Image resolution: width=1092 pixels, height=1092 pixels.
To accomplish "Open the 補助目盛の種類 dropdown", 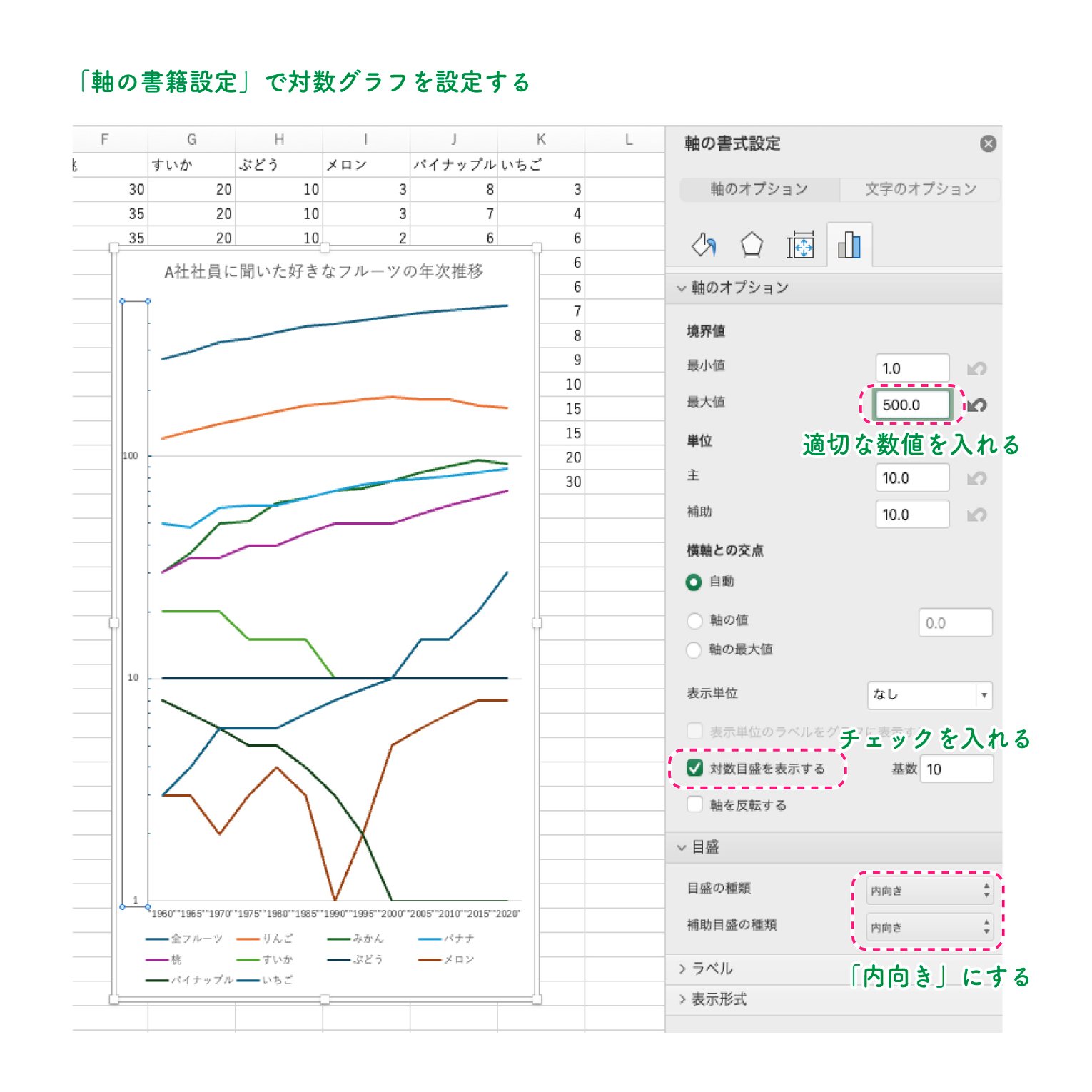I will (930, 927).
